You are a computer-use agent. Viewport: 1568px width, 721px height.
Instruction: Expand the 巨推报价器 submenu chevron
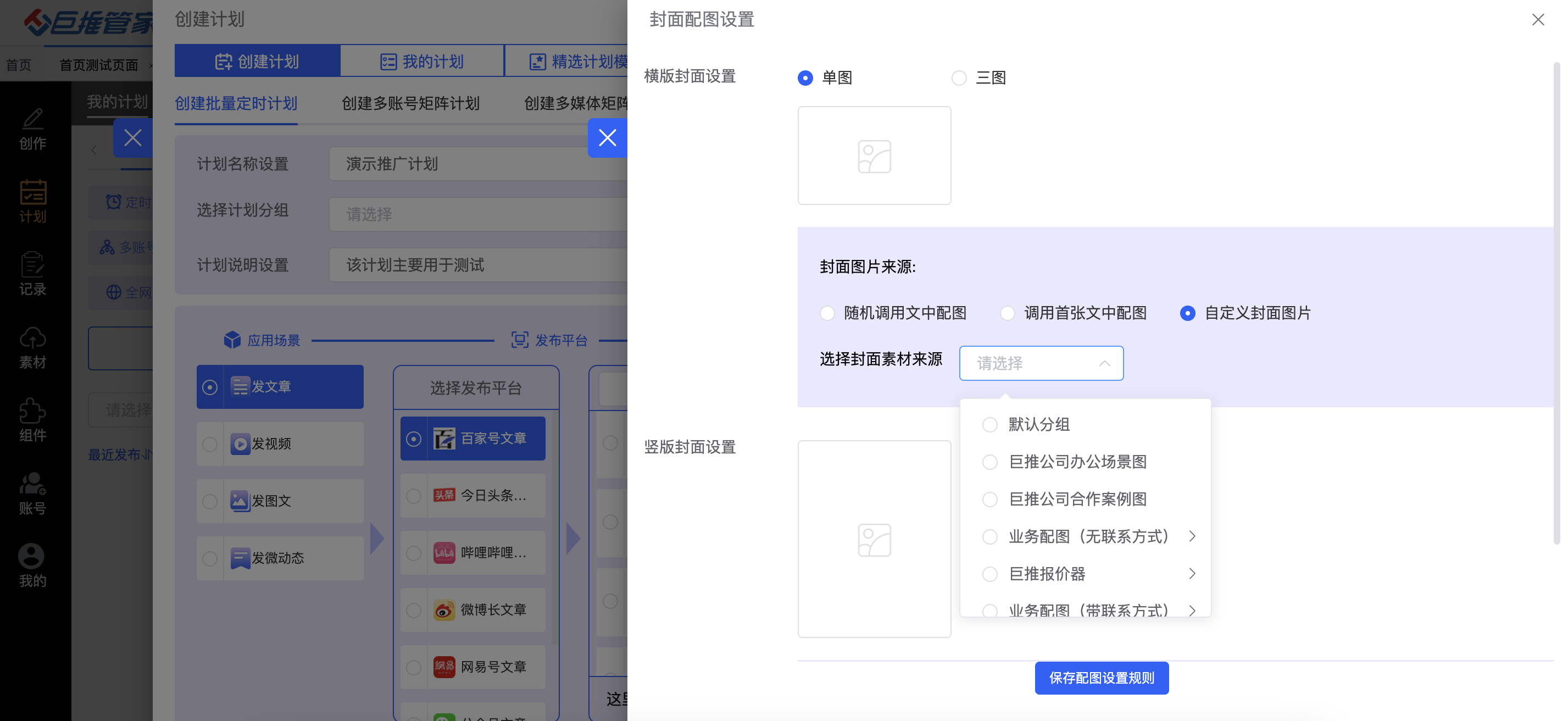[x=1192, y=574]
